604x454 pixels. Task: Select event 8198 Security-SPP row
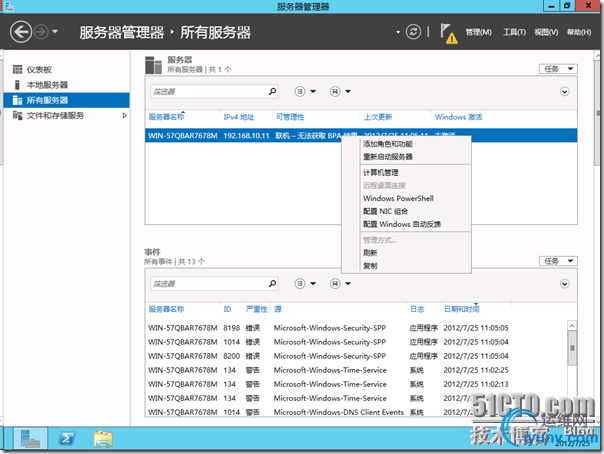(x=328, y=328)
